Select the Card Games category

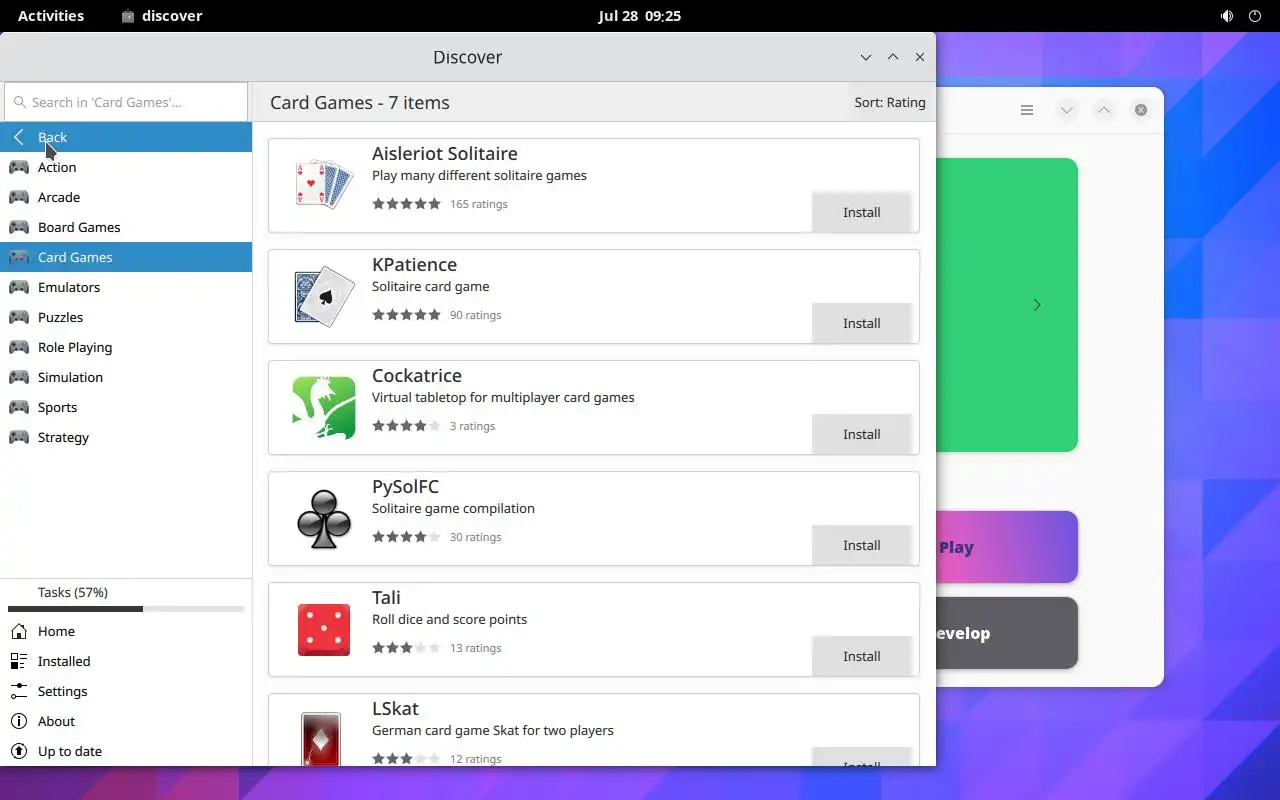(x=126, y=257)
